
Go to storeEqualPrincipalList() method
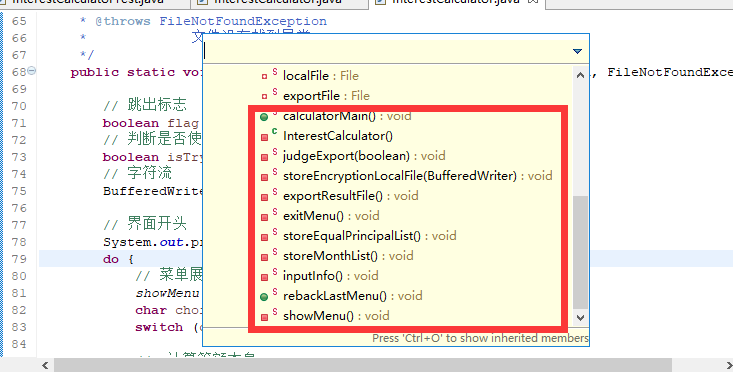[x=369, y=236]
